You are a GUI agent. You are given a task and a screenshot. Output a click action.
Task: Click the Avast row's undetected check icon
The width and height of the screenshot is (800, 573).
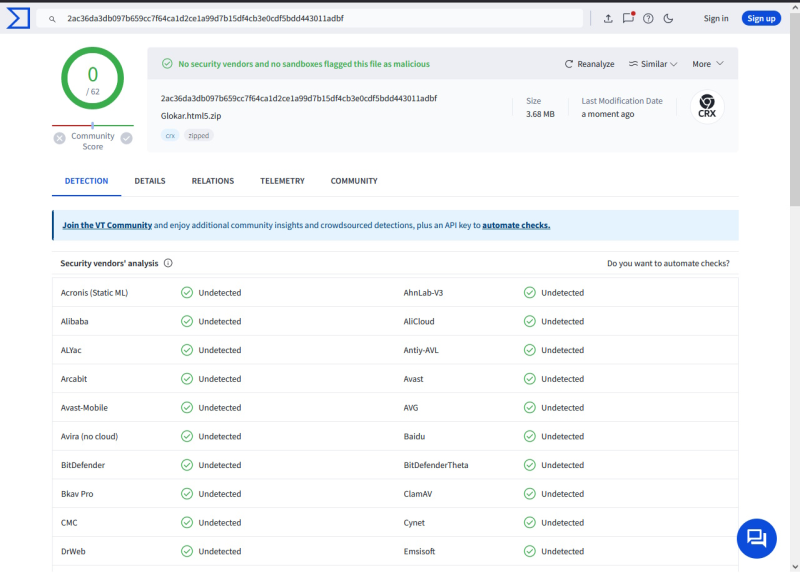pos(530,379)
